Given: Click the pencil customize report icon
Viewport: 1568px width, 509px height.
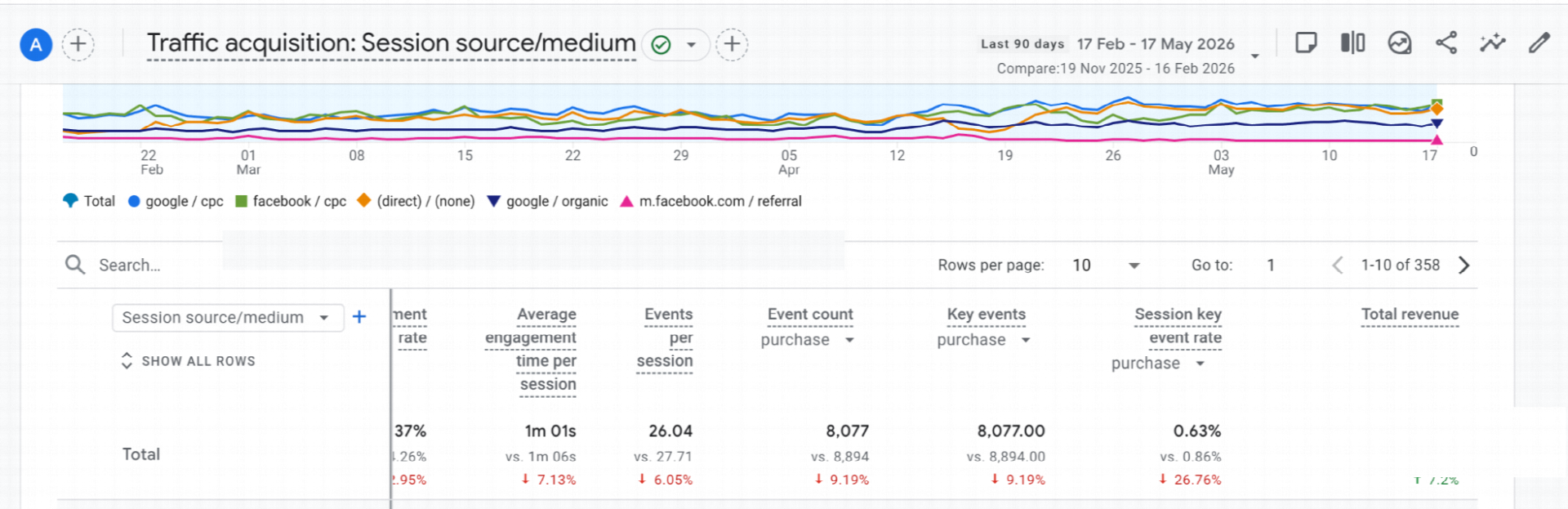Looking at the screenshot, I should [1539, 42].
